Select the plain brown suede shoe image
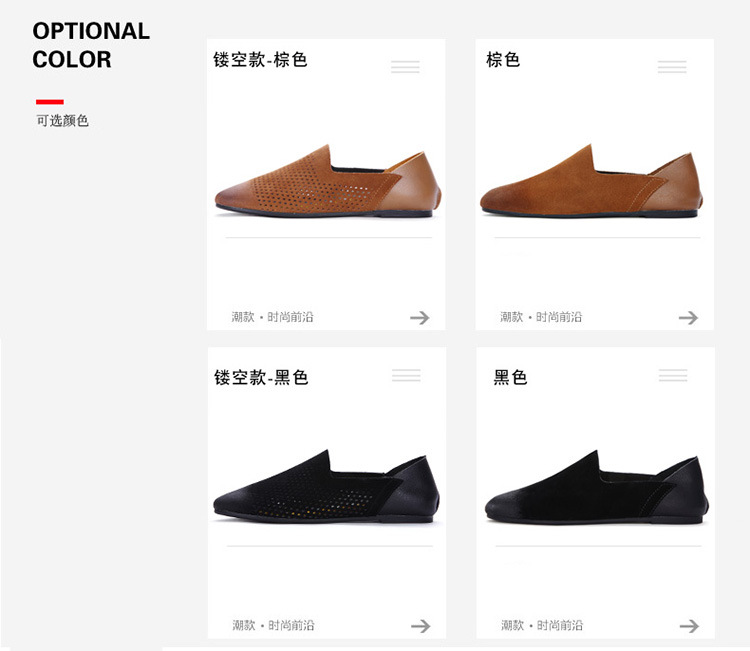Viewport: 750px width, 651px height. (592, 181)
